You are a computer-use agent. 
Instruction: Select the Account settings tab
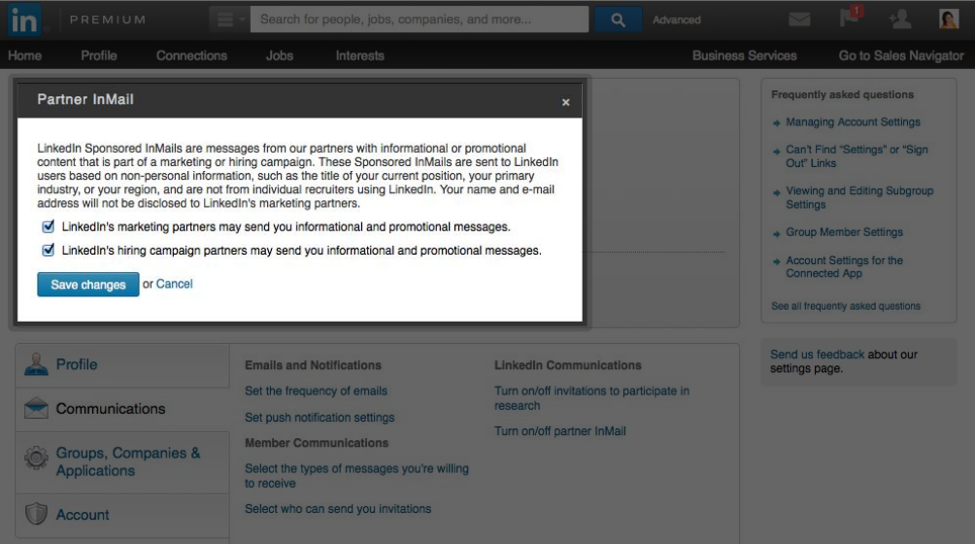122,515
